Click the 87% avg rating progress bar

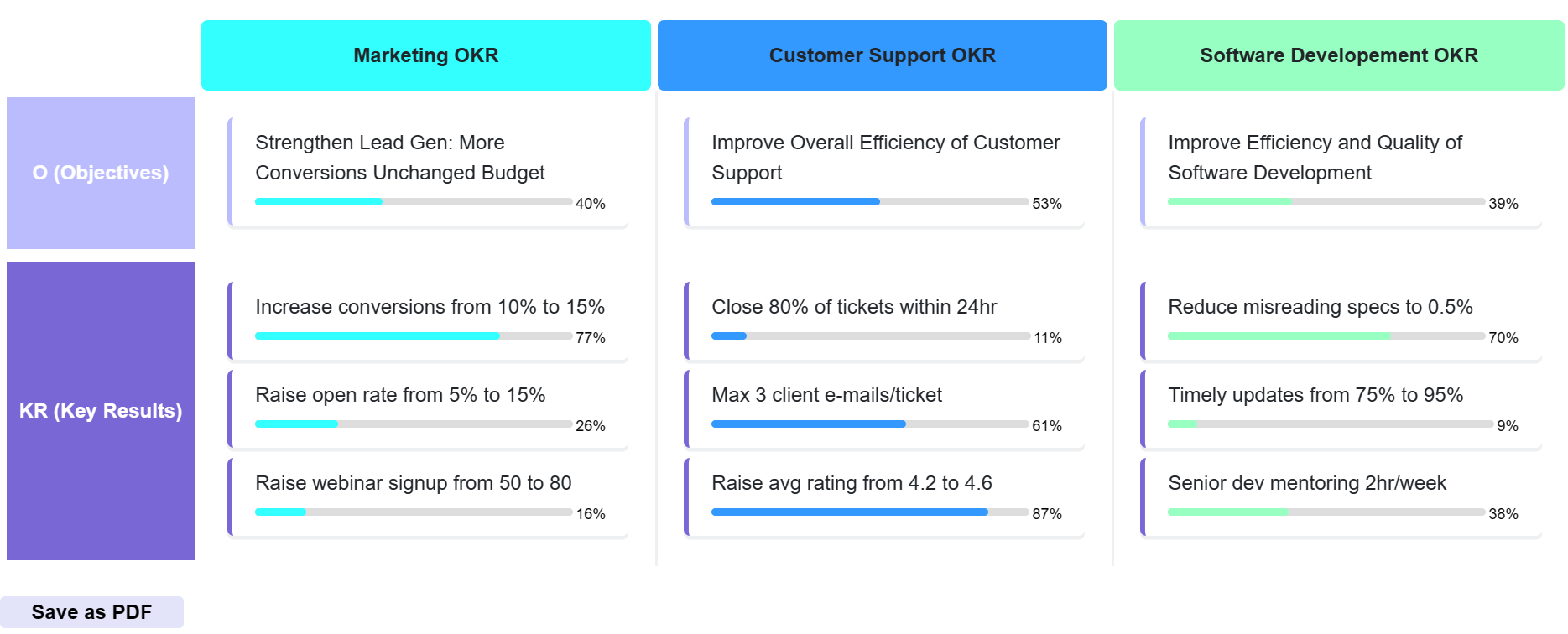tap(869, 512)
